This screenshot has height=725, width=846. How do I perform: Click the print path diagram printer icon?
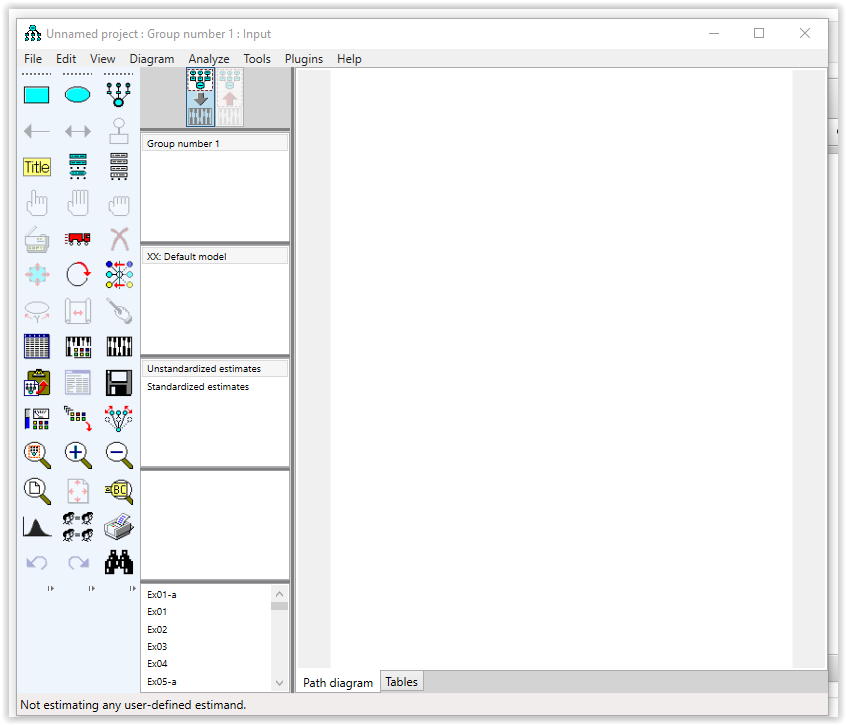point(119,527)
